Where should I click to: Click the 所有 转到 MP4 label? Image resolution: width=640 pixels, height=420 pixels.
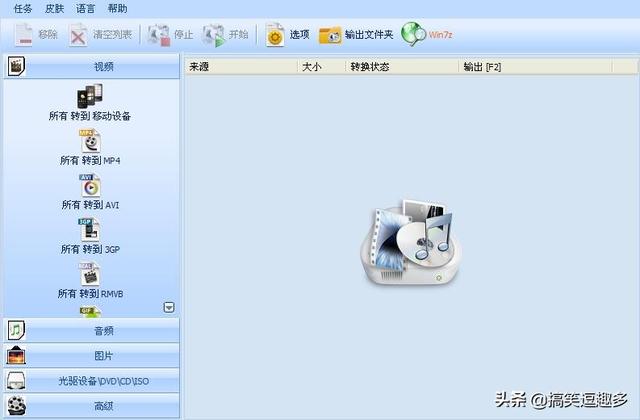90,160
